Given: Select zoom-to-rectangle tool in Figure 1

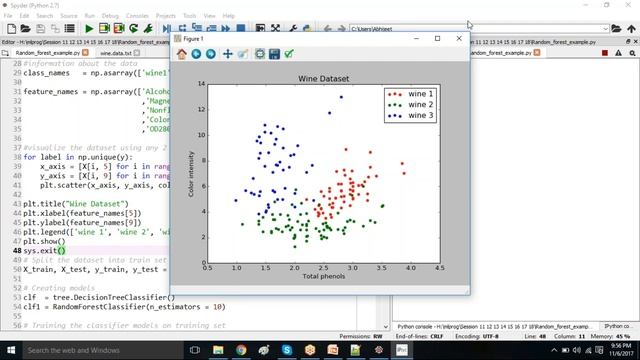Looking at the screenshot, I should [243, 54].
